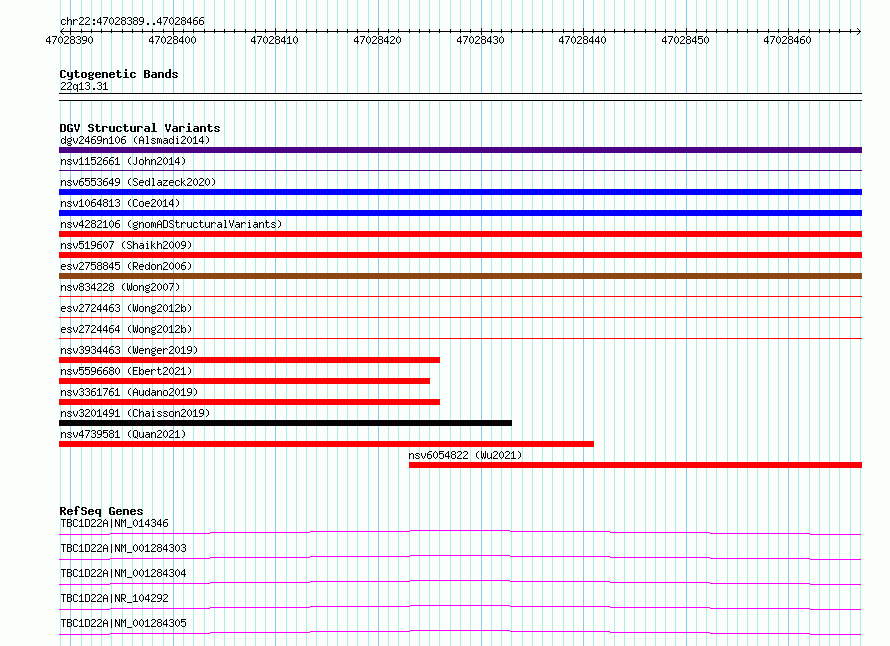The height and width of the screenshot is (646, 890).
Task: Click the DGV Structural Variants track heading
Action: click(140, 128)
